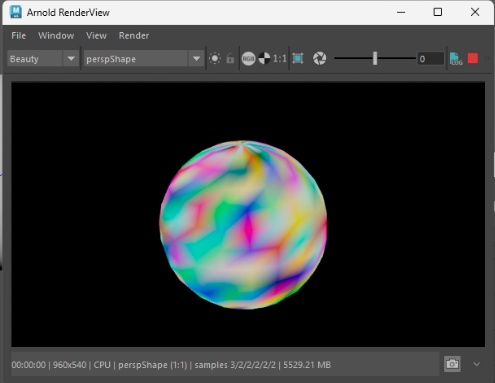This screenshot has height=383, width=495.
Task: Minimize the Arnold RenderView window
Action: [x=401, y=12]
